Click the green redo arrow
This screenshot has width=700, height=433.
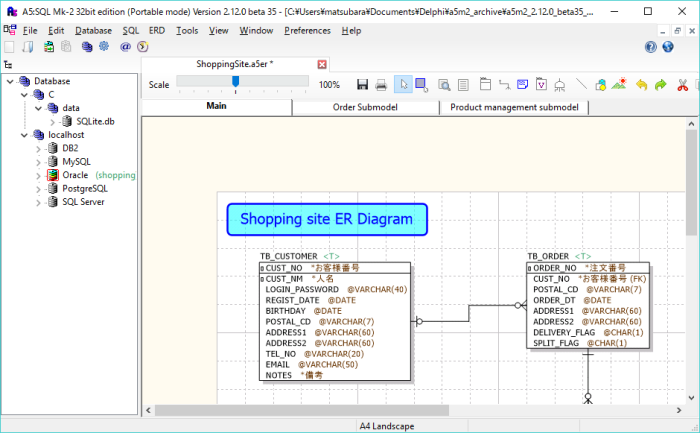tap(660, 85)
